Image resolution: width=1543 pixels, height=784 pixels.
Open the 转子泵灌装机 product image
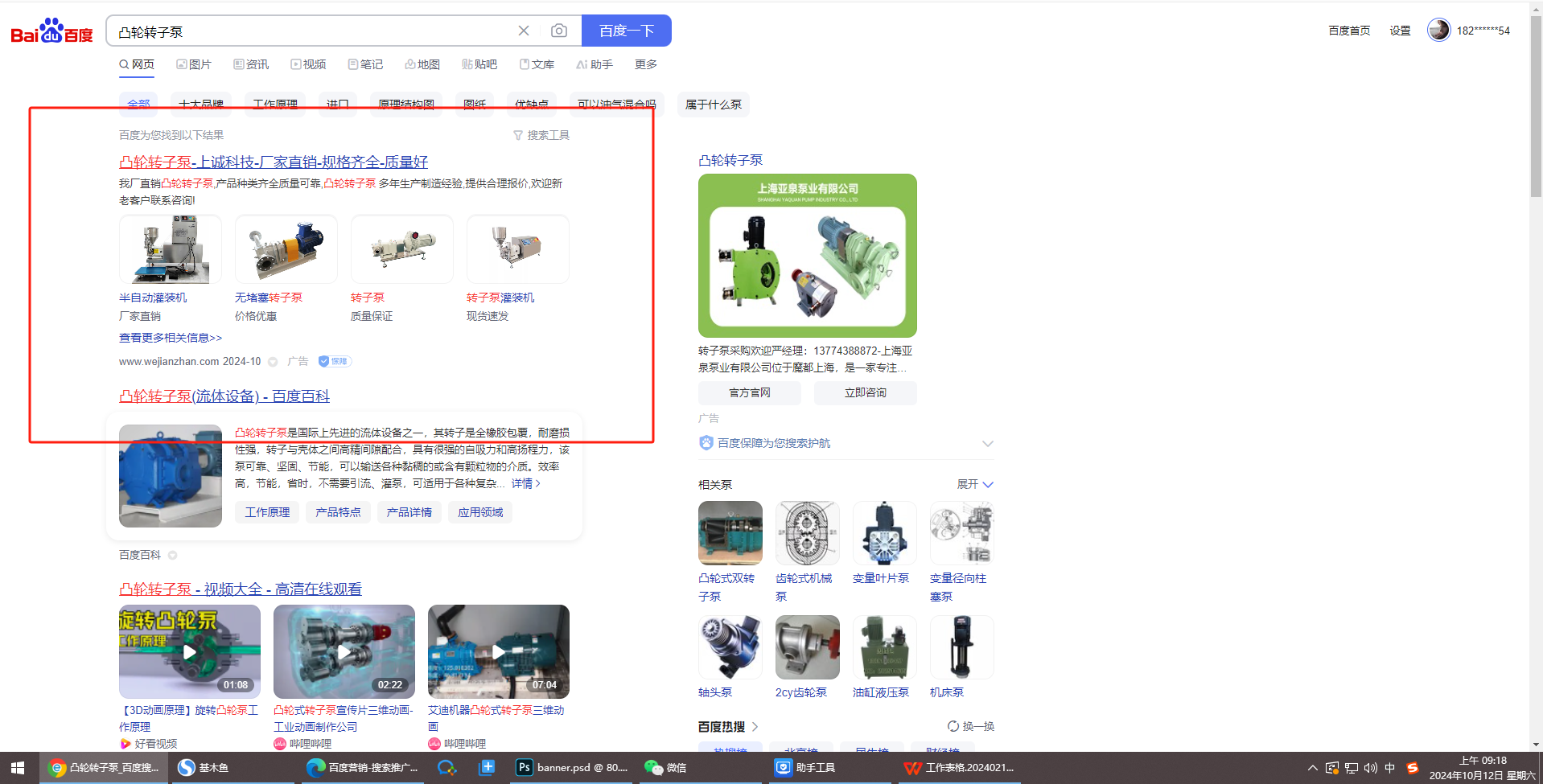pyautogui.click(x=518, y=249)
